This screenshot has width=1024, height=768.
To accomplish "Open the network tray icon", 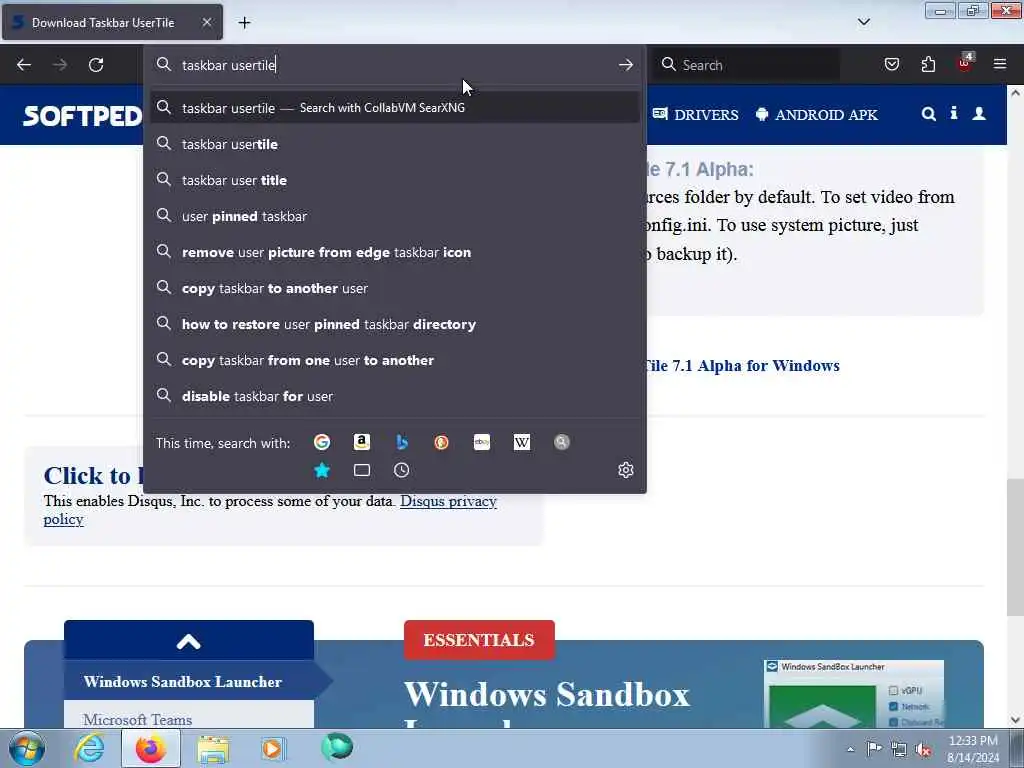I will [899, 750].
